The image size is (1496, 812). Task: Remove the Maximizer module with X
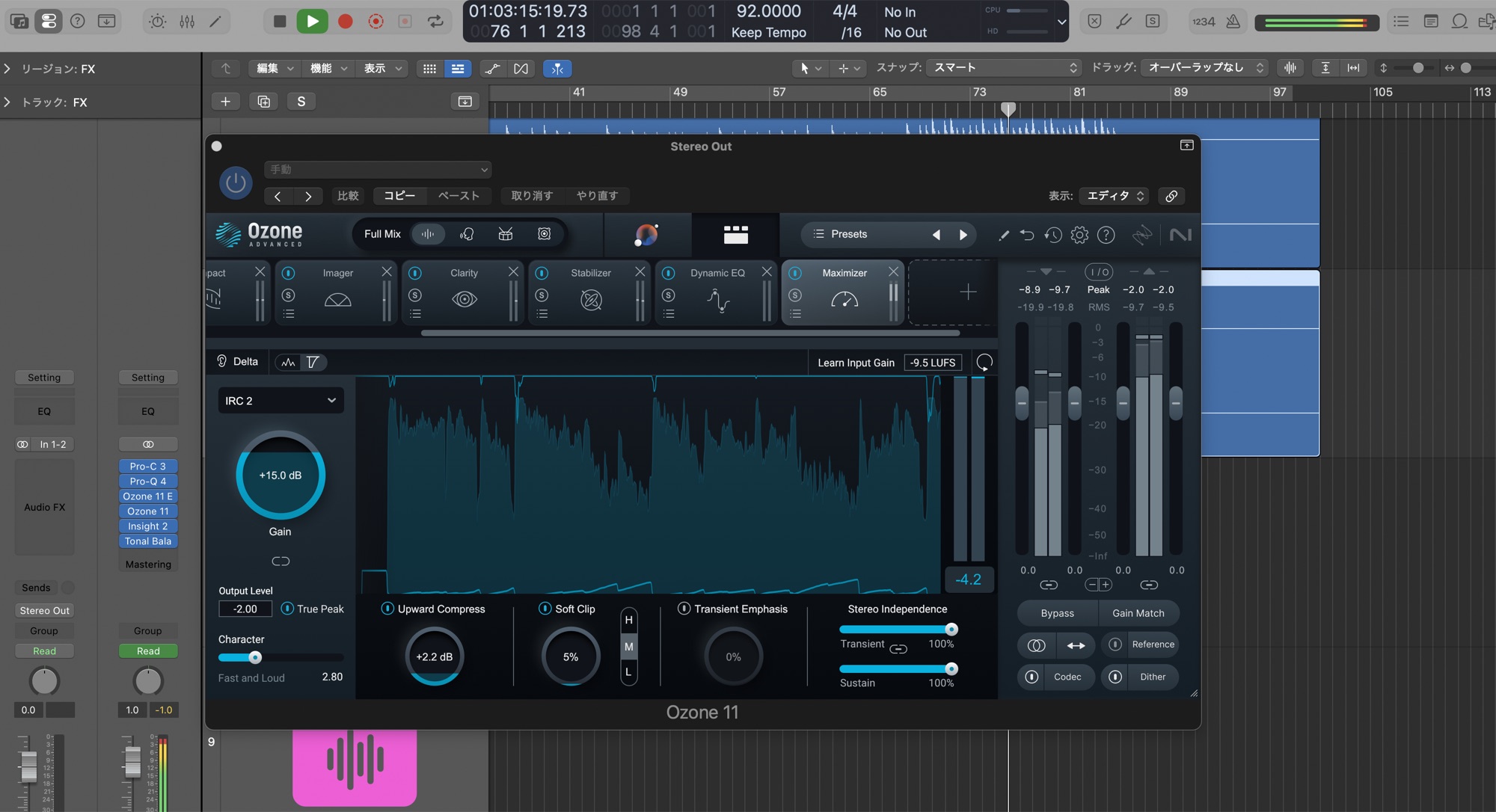tap(893, 272)
